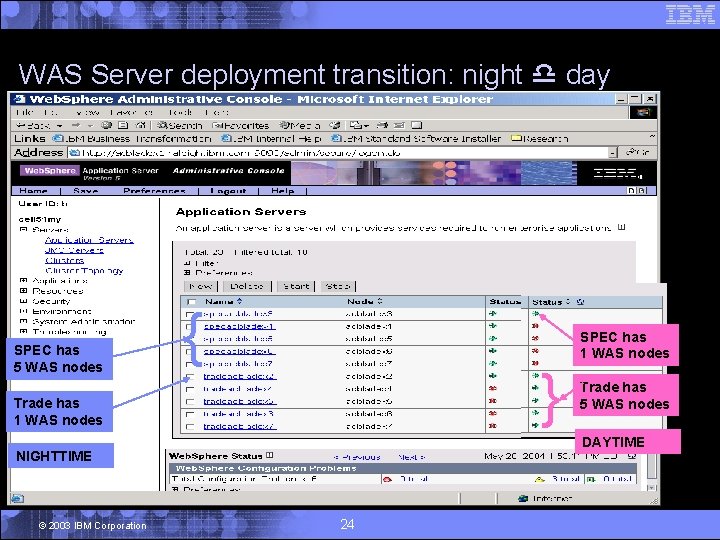Viewport: 720px width, 540px height.
Task: Click the WebSphere Status help icon
Action: (270, 456)
